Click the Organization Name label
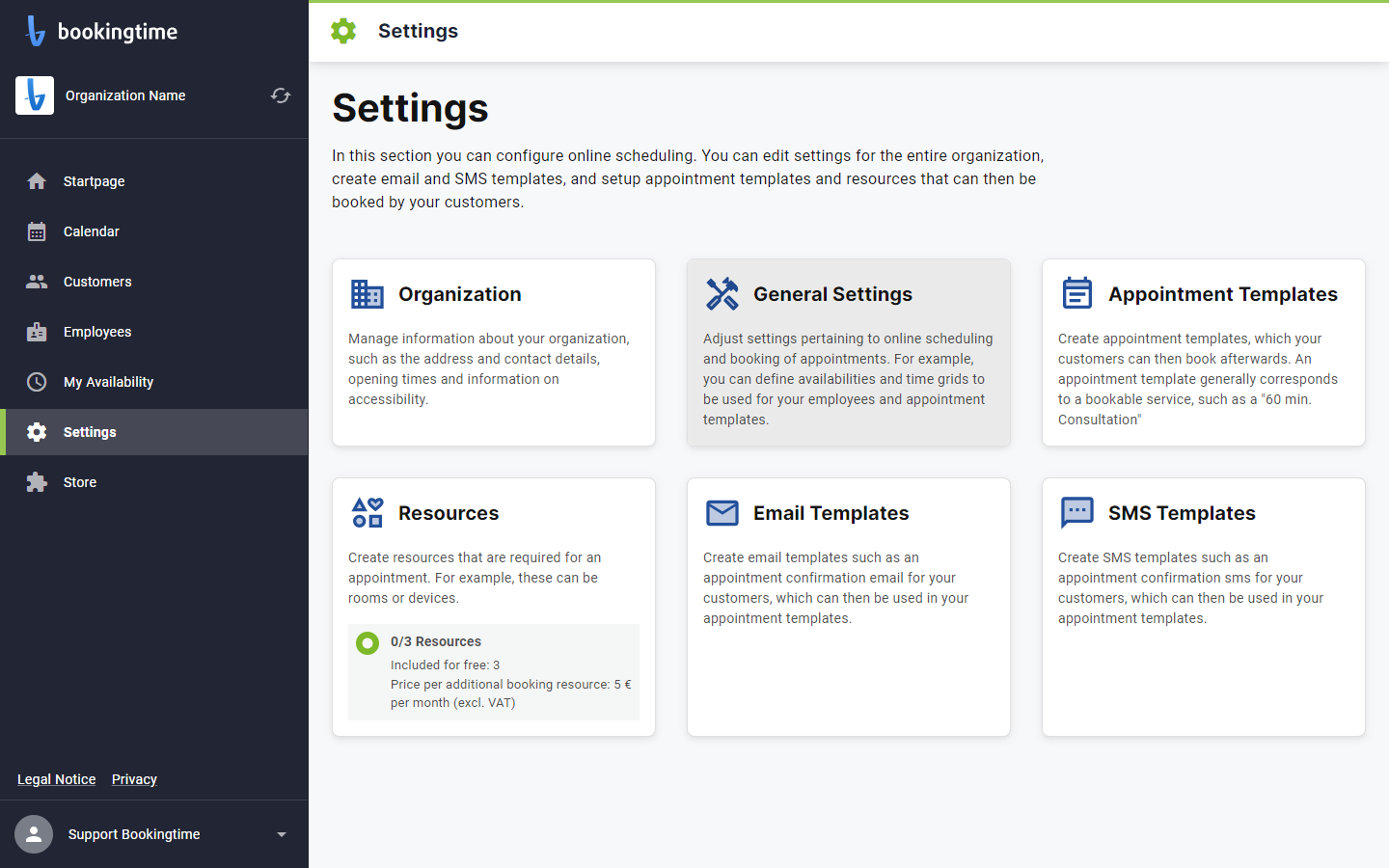Viewport: 1389px width, 868px height. [125, 95]
